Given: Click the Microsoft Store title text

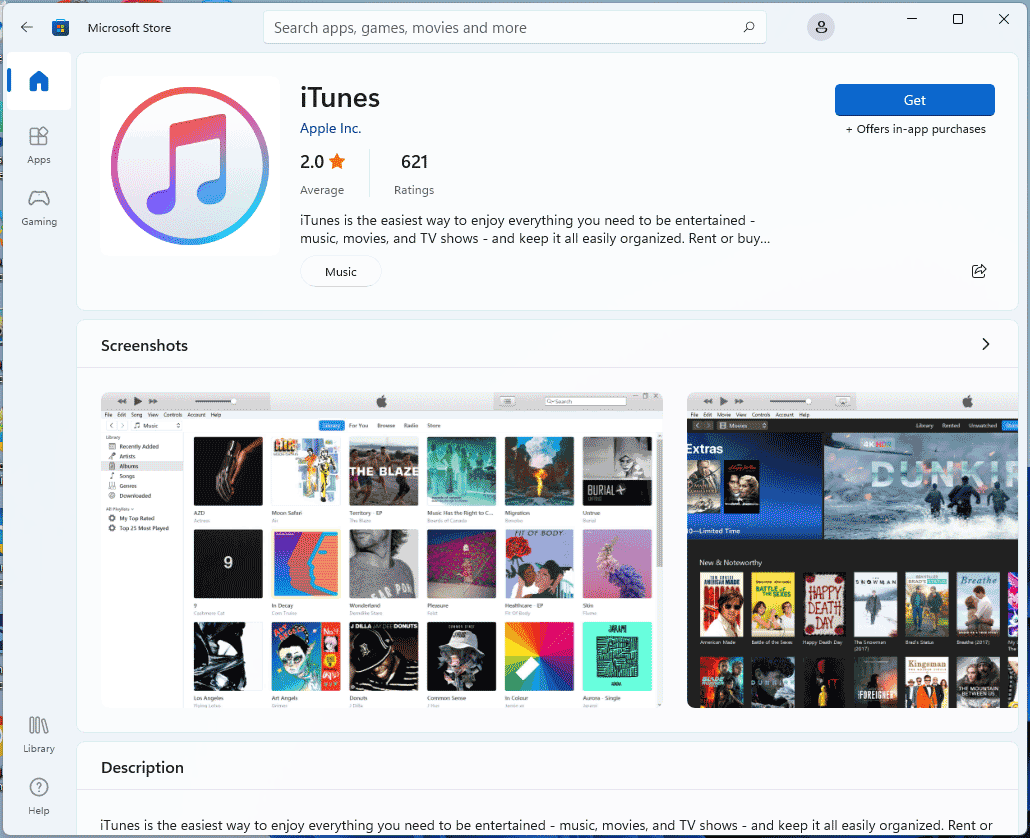Looking at the screenshot, I should click(x=129, y=28).
